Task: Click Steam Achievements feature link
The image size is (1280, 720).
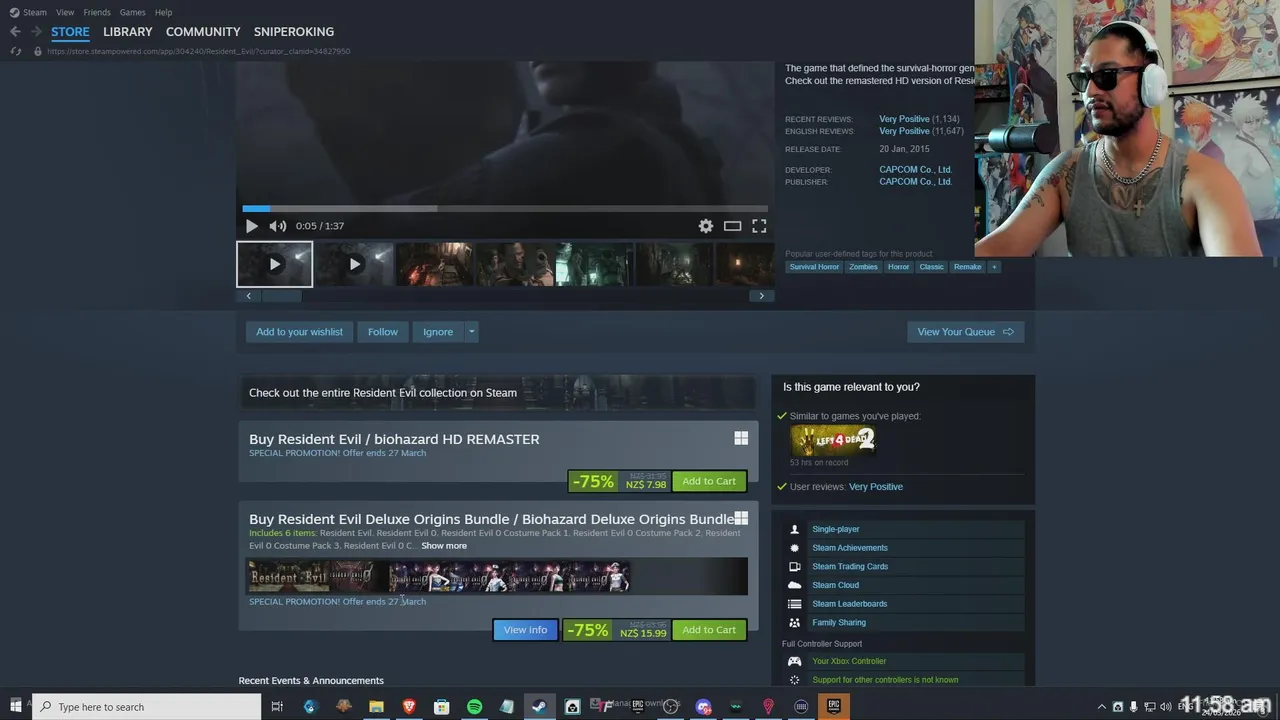Action: pyautogui.click(x=850, y=548)
